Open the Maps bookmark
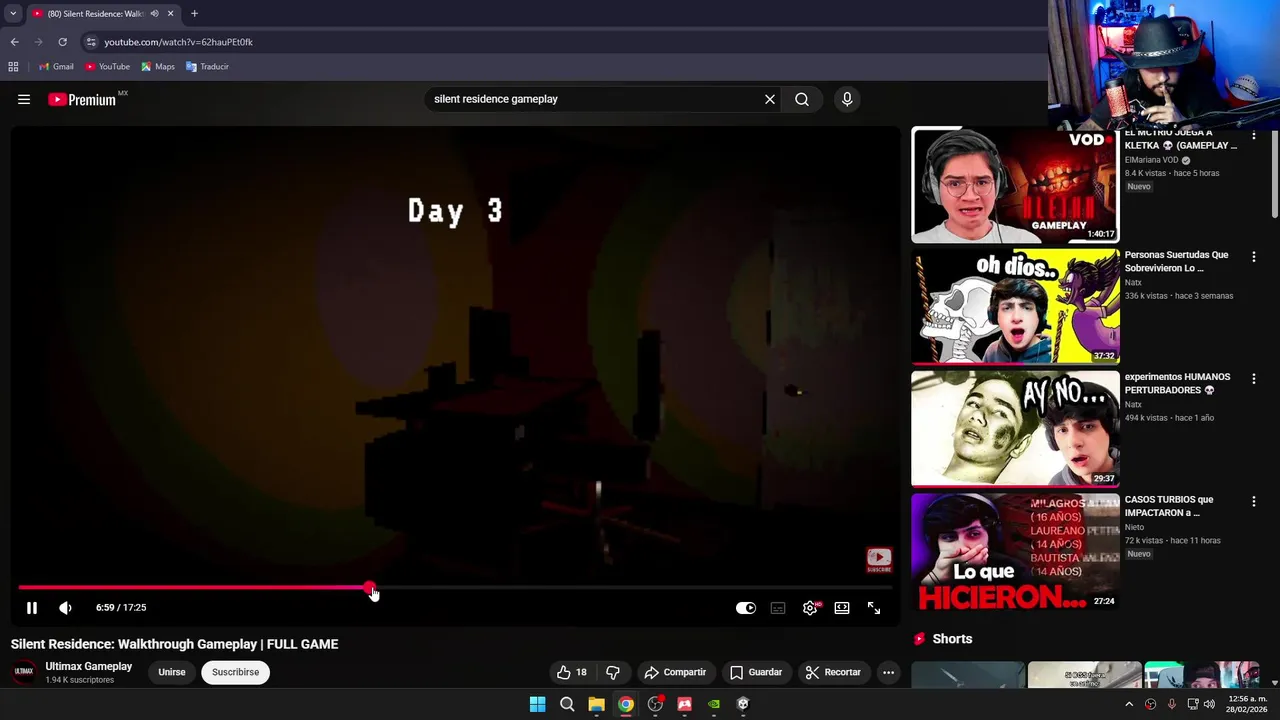This screenshot has height=720, width=1280. (x=158, y=67)
